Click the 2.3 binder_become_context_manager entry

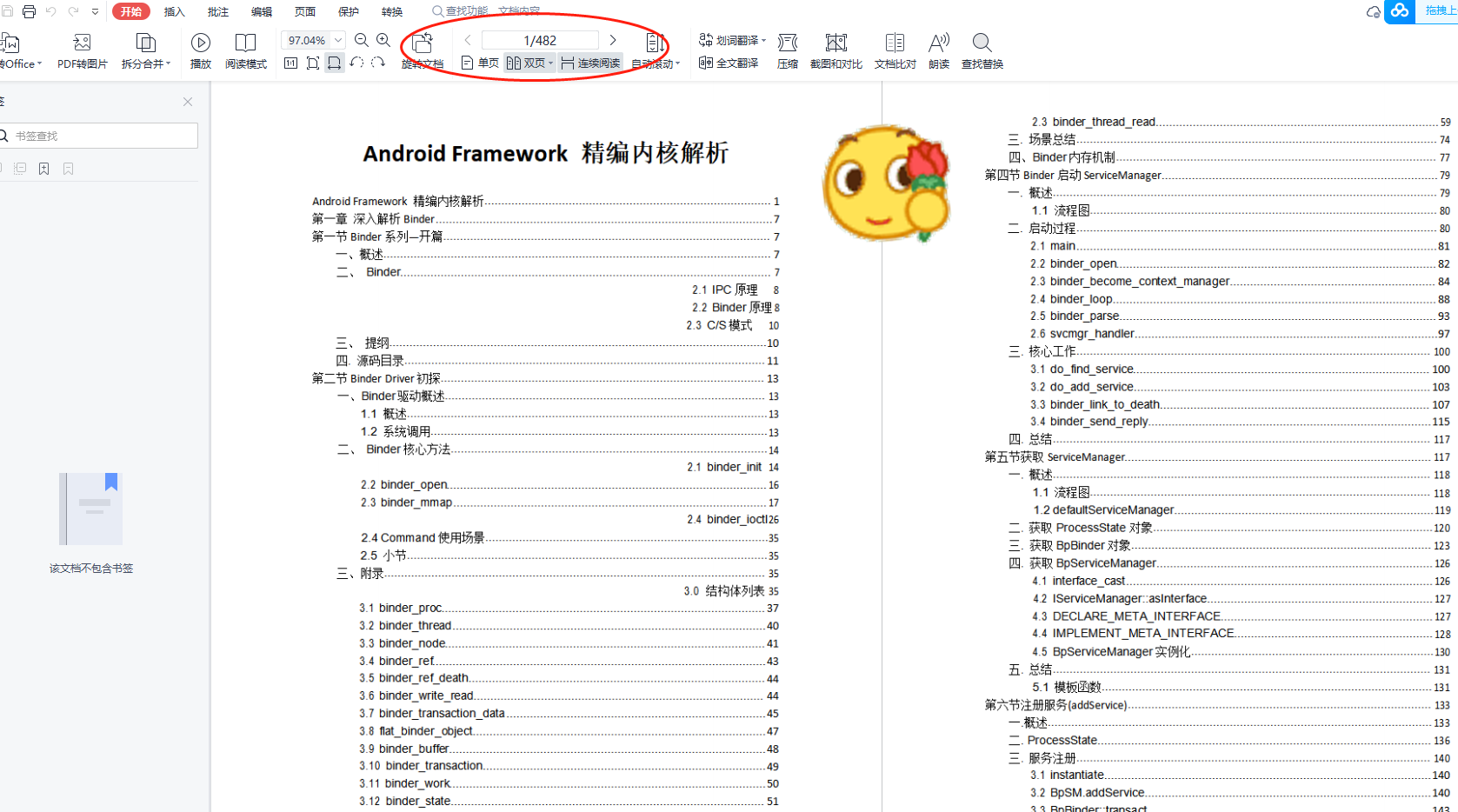click(1241, 281)
